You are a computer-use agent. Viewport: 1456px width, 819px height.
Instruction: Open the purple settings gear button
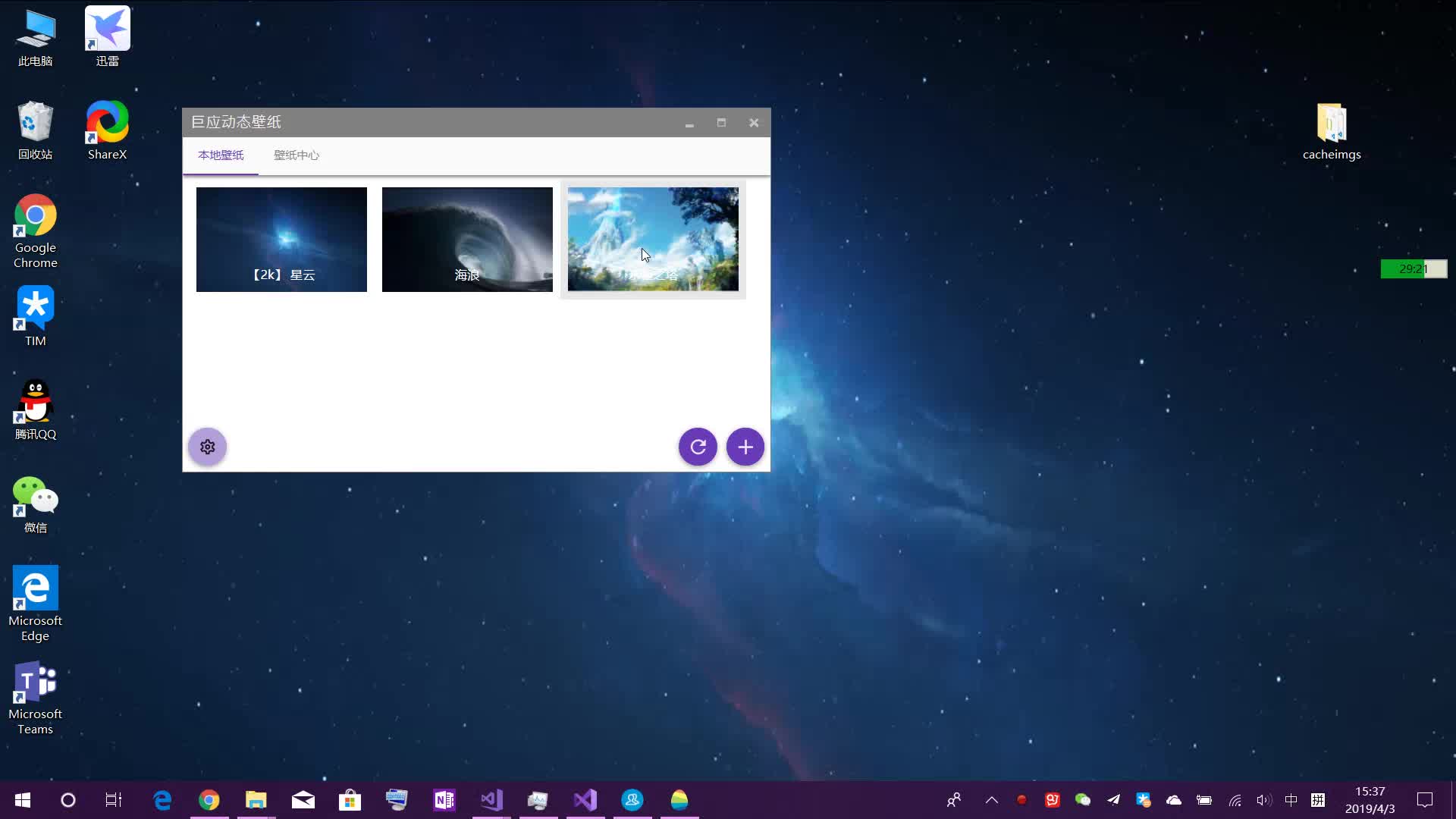pos(207,447)
